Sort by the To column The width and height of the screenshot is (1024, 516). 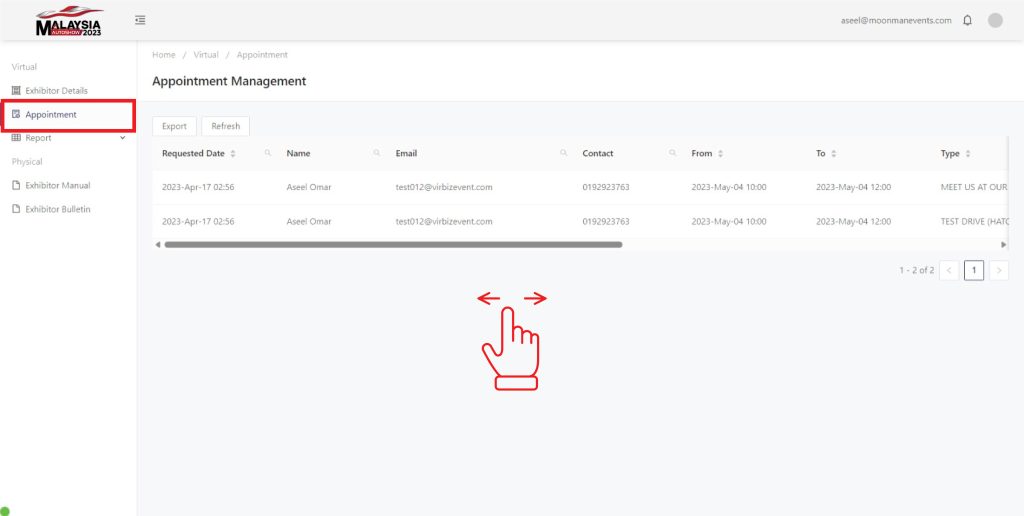tap(833, 154)
